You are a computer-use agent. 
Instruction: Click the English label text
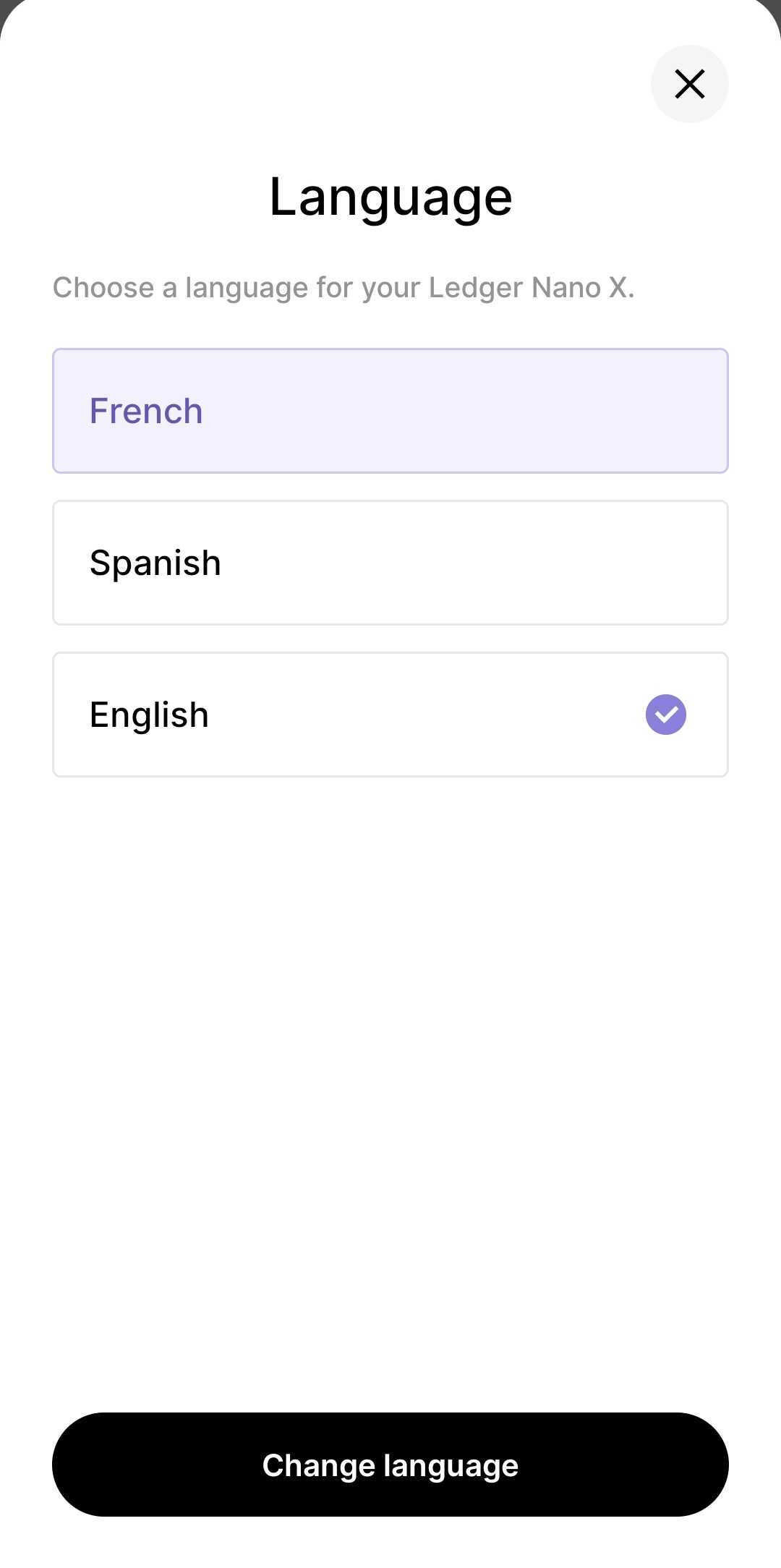149,715
